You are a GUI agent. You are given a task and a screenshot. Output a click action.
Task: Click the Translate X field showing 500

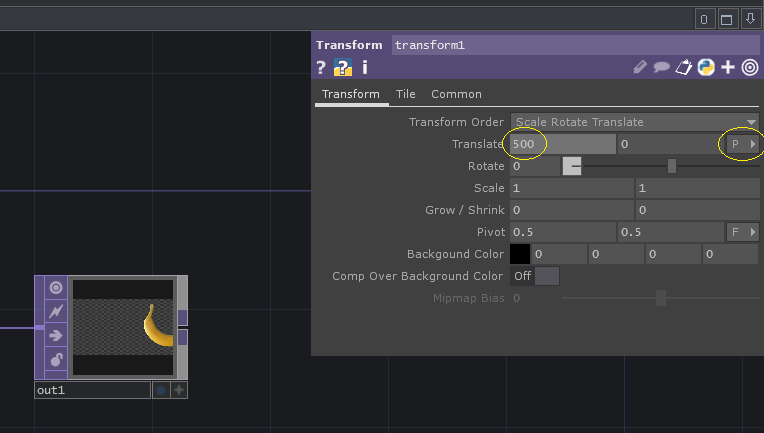point(562,145)
